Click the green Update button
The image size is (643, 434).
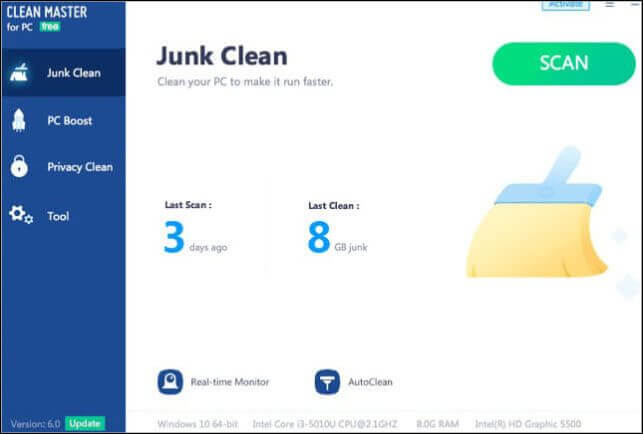(x=85, y=423)
